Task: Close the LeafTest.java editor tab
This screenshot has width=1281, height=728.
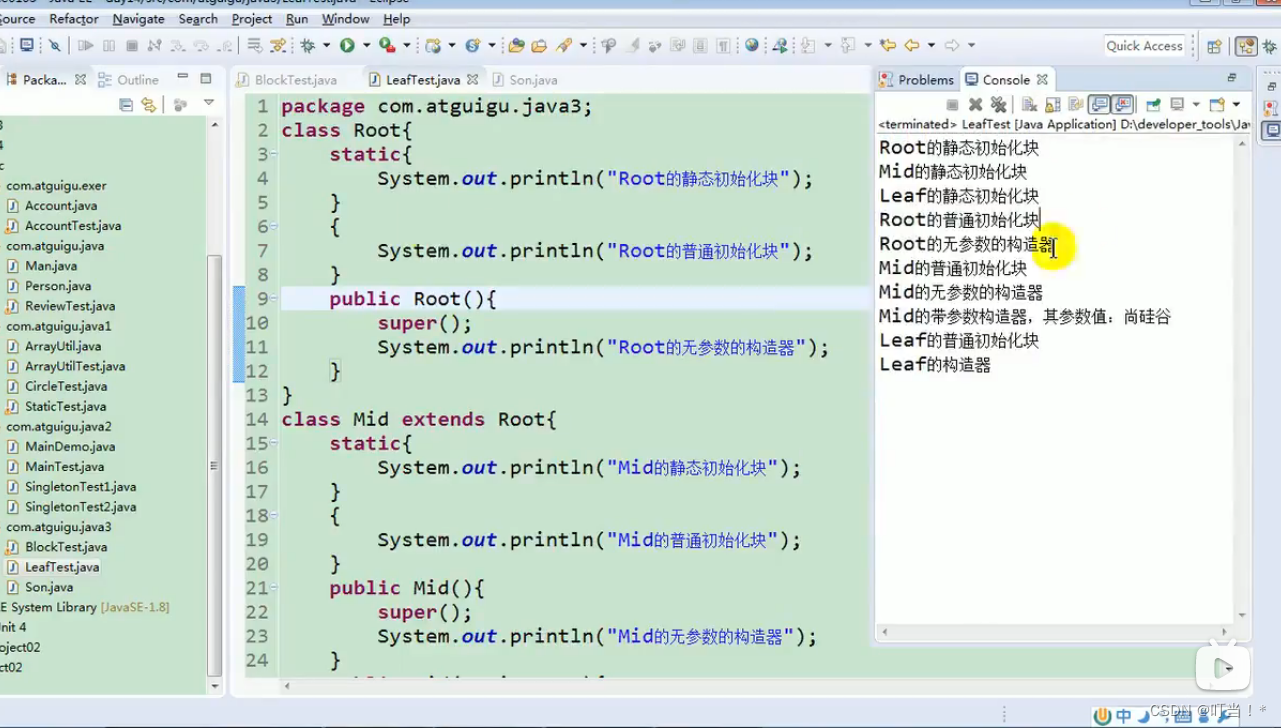Action: 473,80
